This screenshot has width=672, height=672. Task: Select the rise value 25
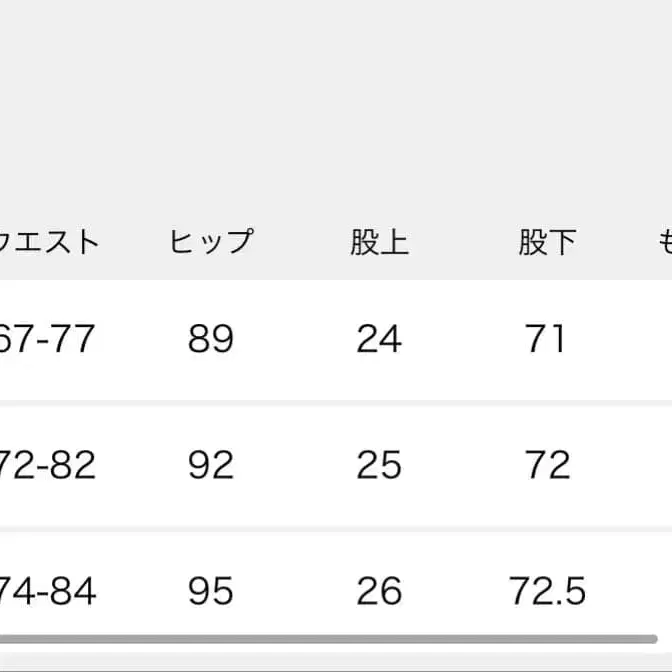(379, 465)
